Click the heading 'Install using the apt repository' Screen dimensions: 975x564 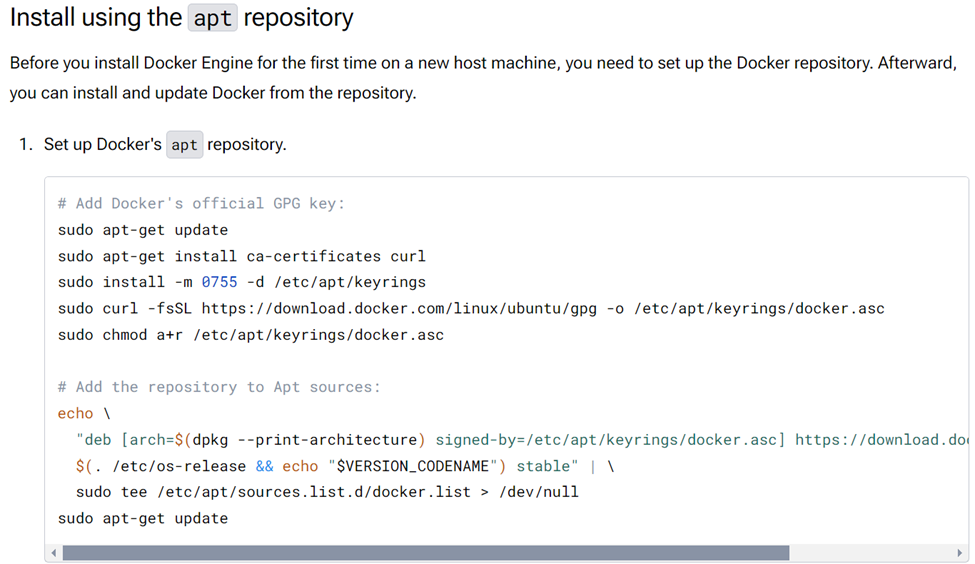(x=182, y=17)
